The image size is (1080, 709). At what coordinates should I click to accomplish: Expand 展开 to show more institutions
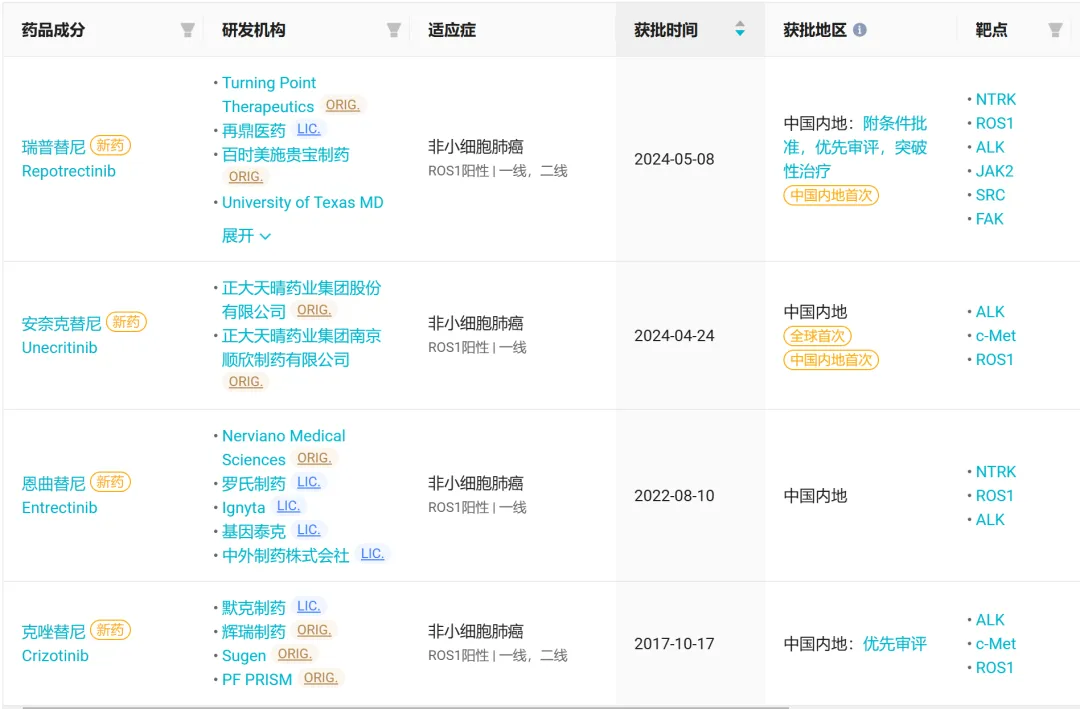[246, 236]
